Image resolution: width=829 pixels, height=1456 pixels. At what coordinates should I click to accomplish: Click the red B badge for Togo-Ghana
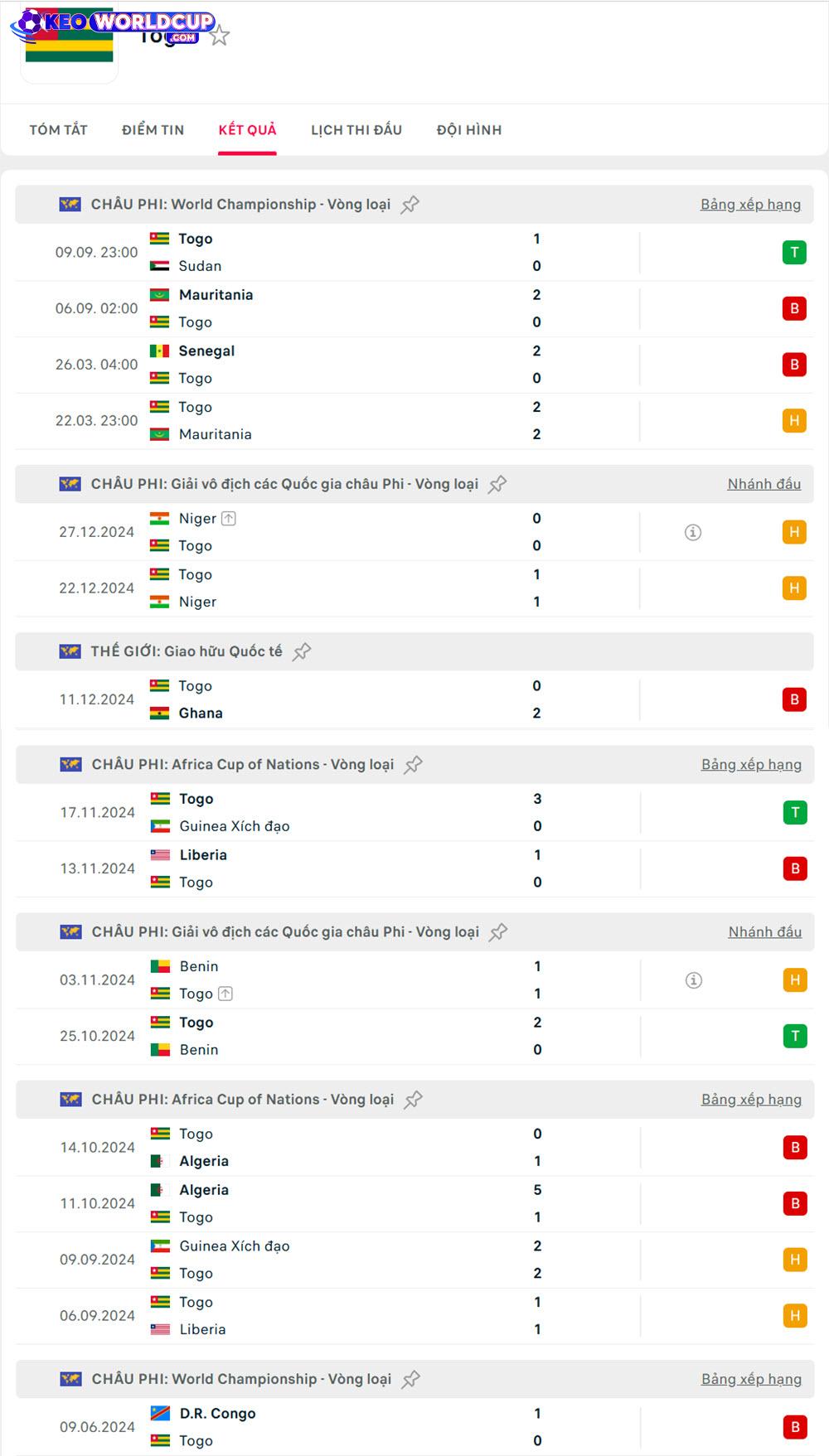click(794, 699)
